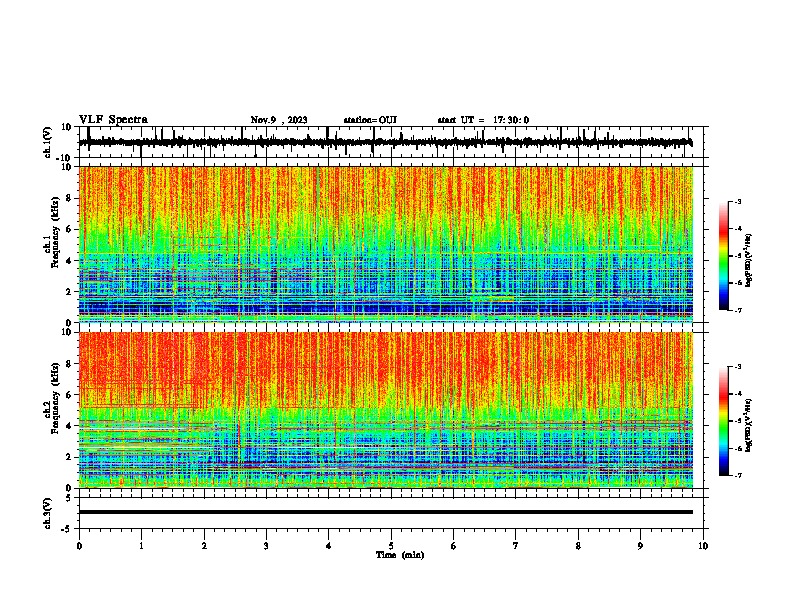Select the date text "Nov.9 , 2023"
Viewport: 792px width, 612px height.
pyautogui.click(x=279, y=120)
